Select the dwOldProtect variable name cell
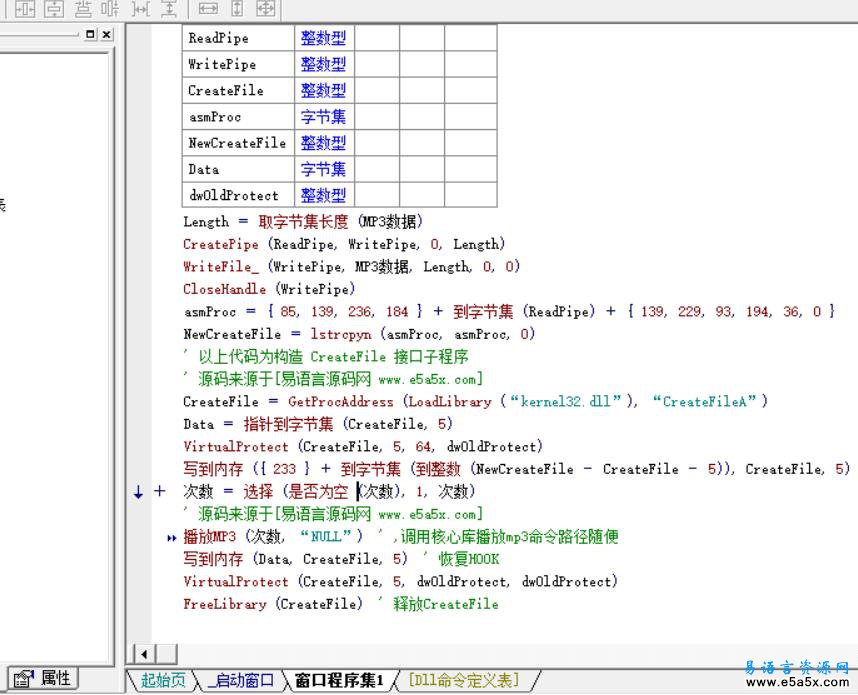Screen dimensions: 858x695 (x=238, y=195)
